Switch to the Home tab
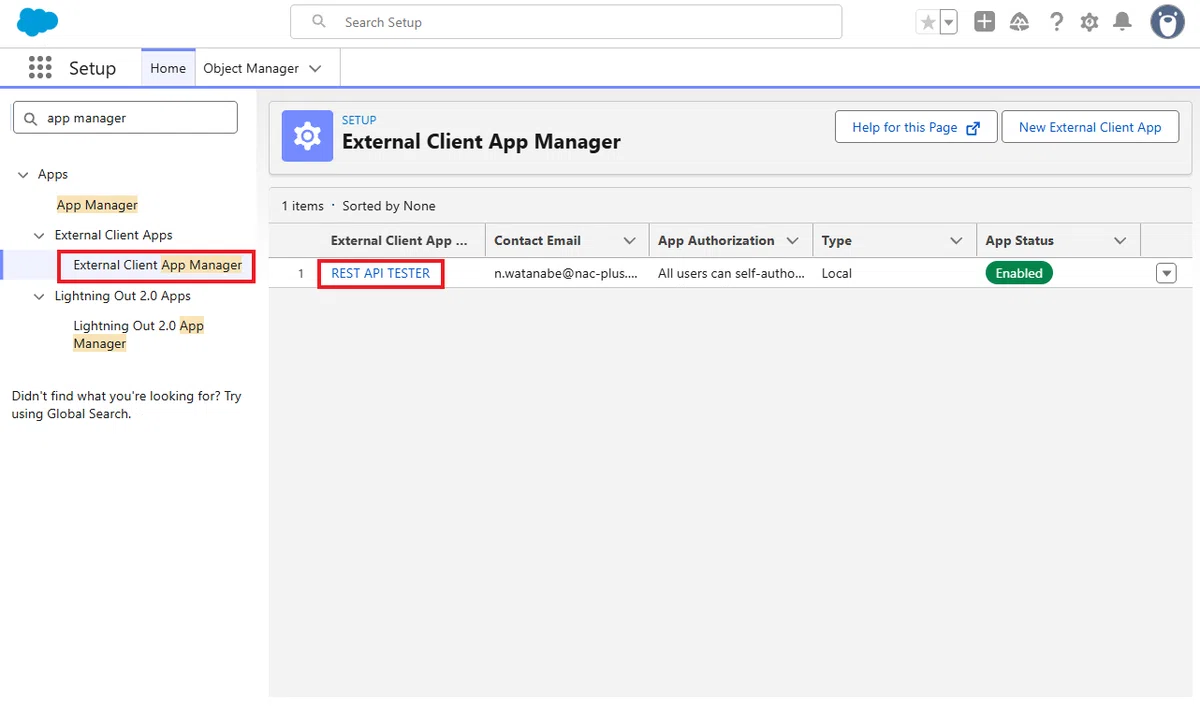Viewport: 1200px width, 724px height. (x=168, y=68)
